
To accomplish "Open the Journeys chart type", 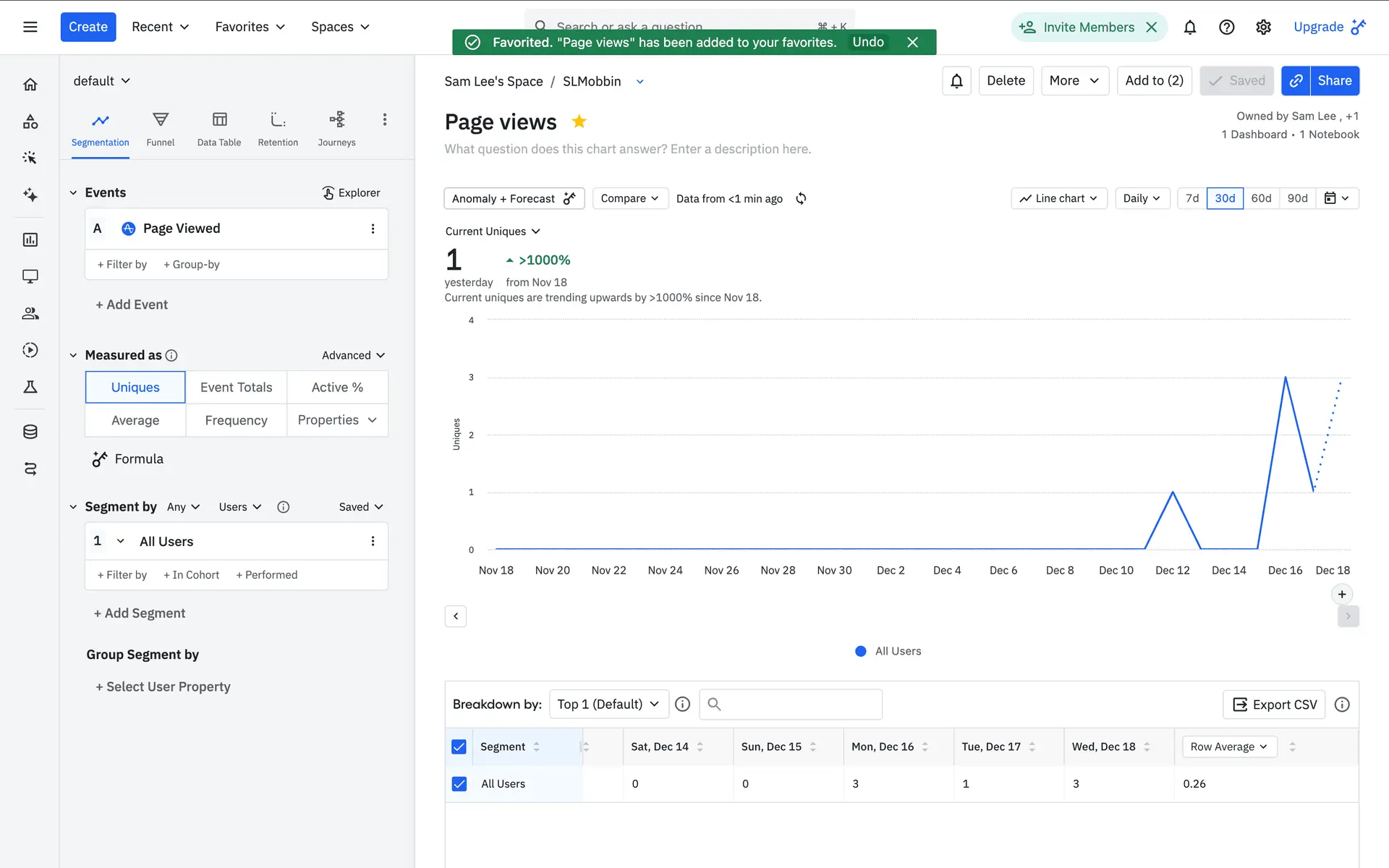I will tap(336, 129).
